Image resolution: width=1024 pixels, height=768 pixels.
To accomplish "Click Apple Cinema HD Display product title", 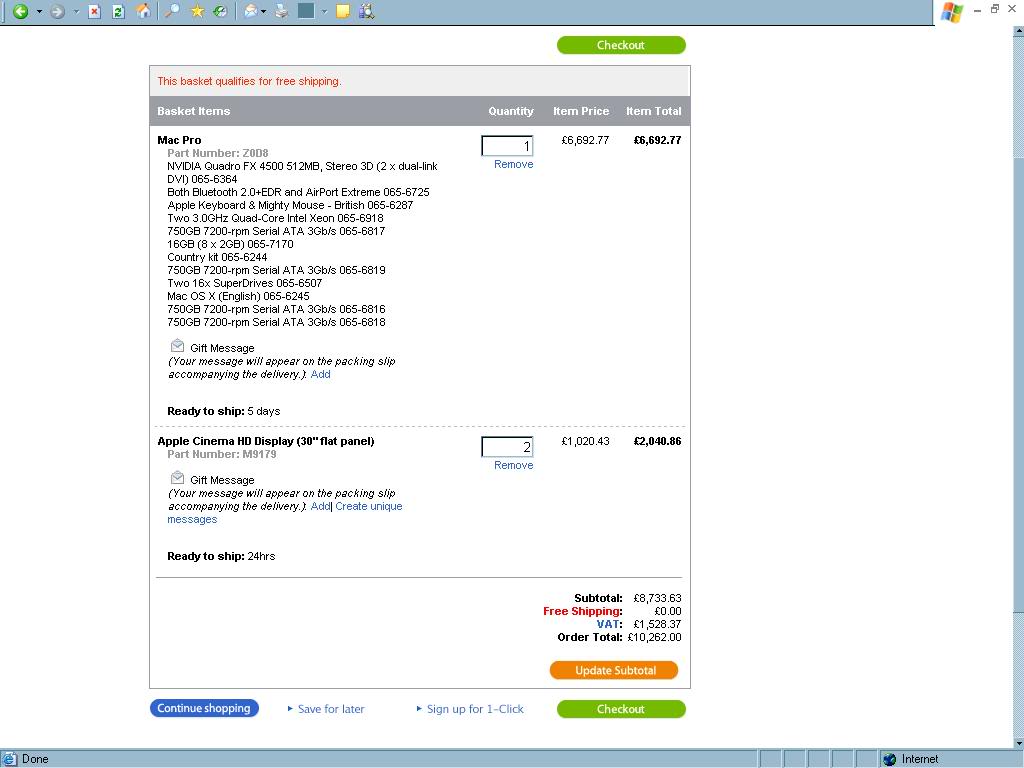I will click(x=266, y=441).
